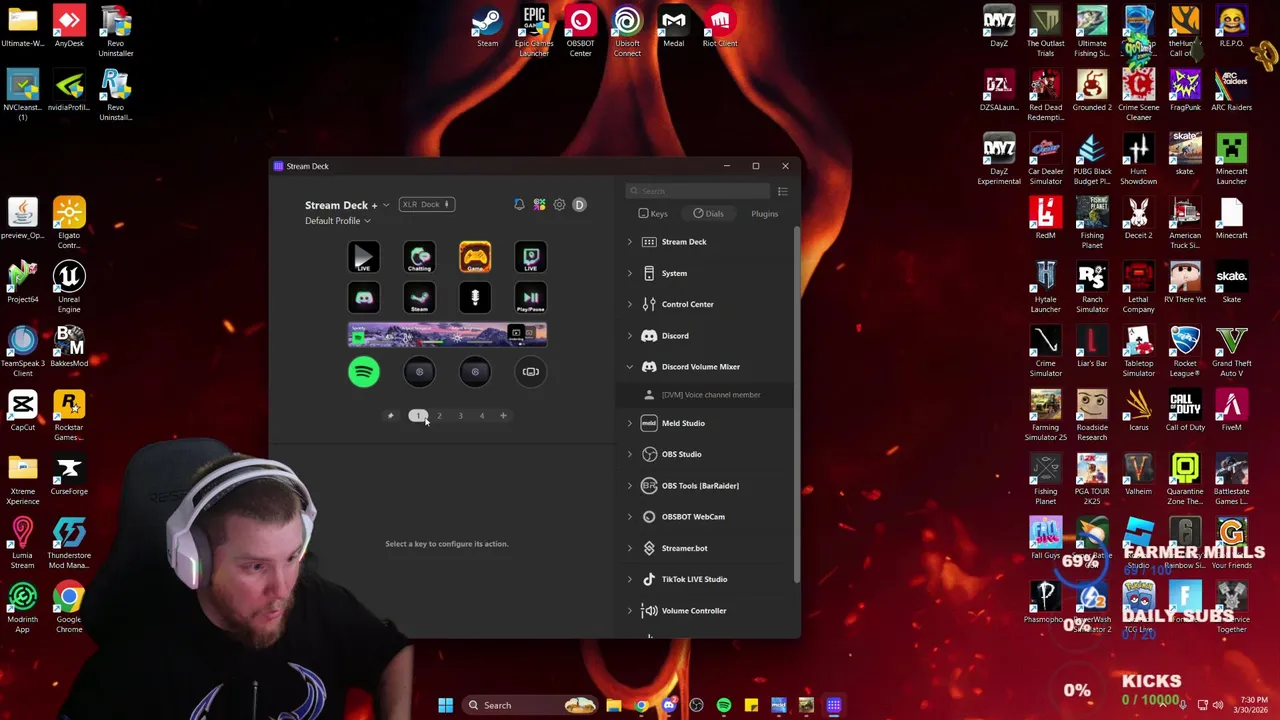This screenshot has height=720, width=1280.
Task: Open Unreal Engine desktop shortcut
Action: point(69,287)
